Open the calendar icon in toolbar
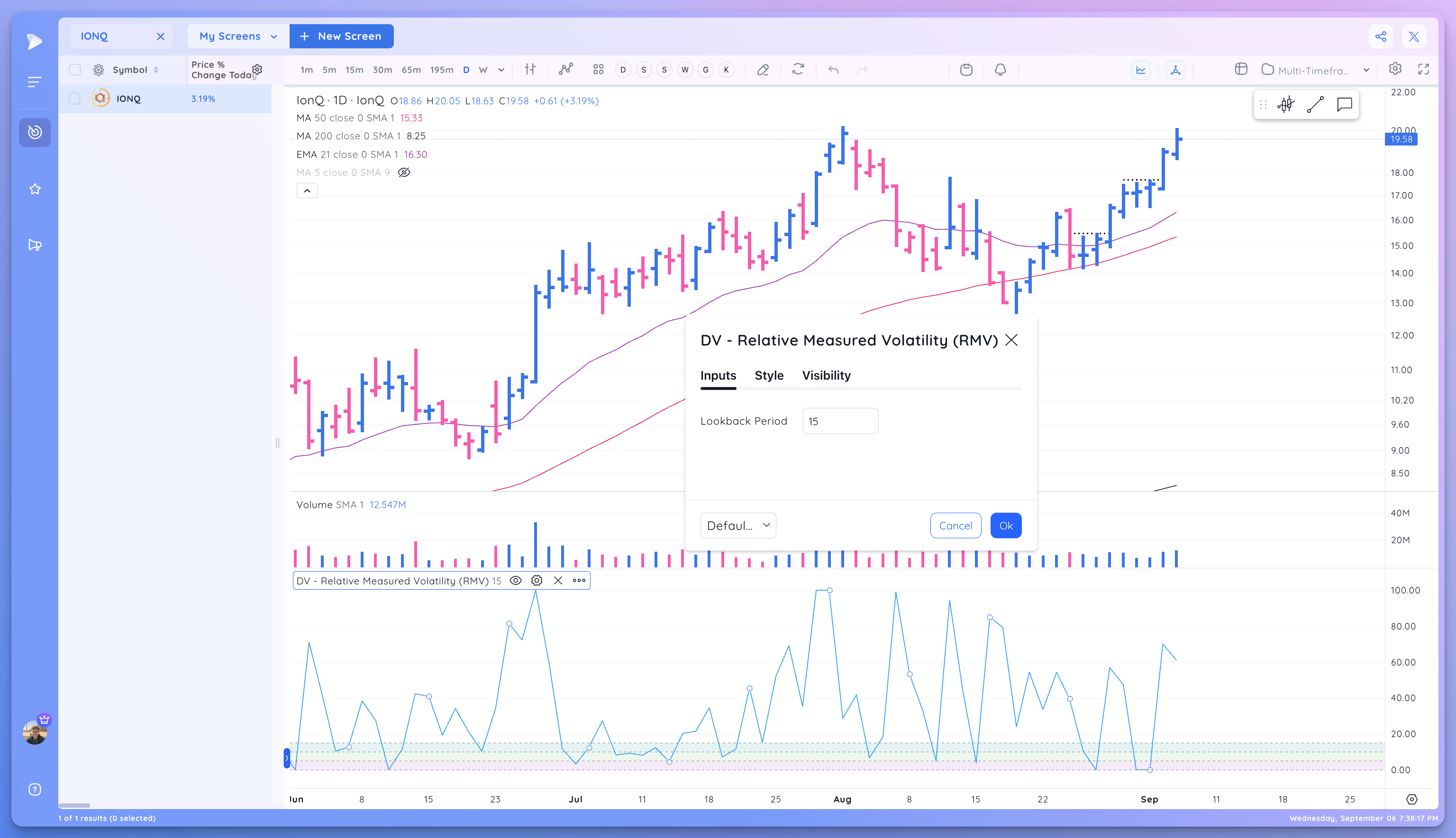 [x=966, y=70]
